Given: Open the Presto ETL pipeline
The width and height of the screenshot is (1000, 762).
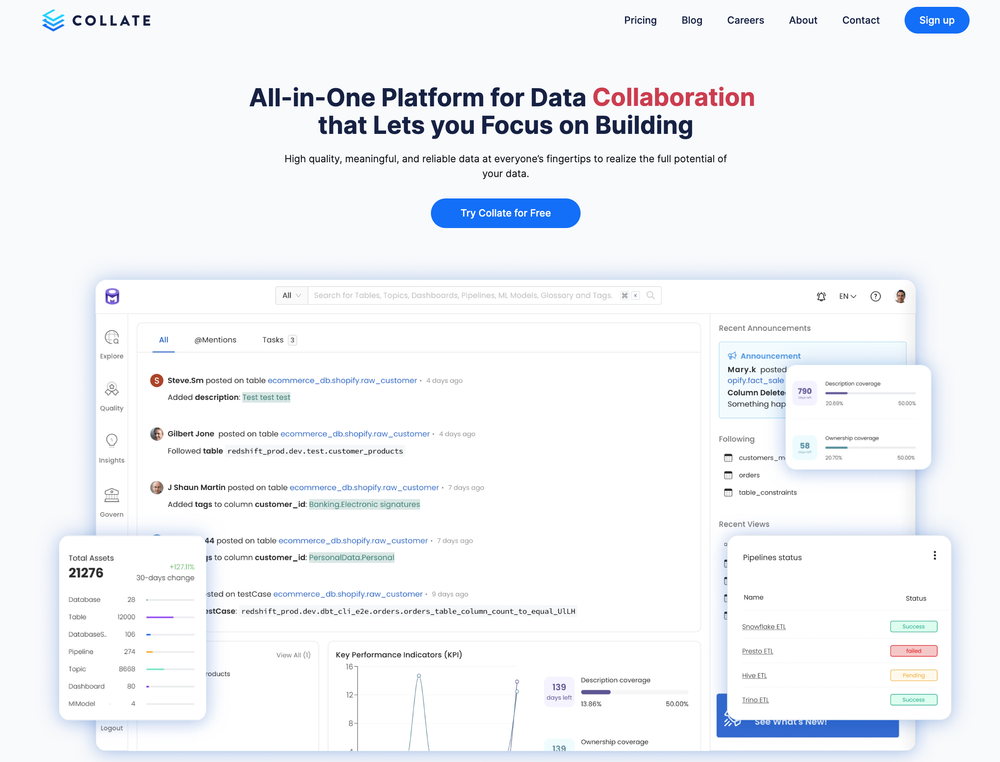Looking at the screenshot, I should [757, 652].
